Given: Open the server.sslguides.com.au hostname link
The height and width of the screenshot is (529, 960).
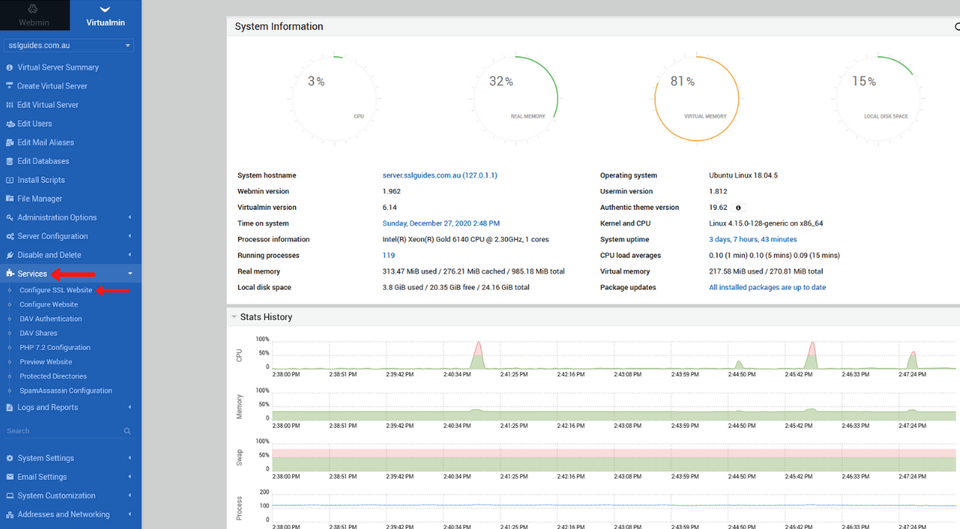Looking at the screenshot, I should (439, 175).
